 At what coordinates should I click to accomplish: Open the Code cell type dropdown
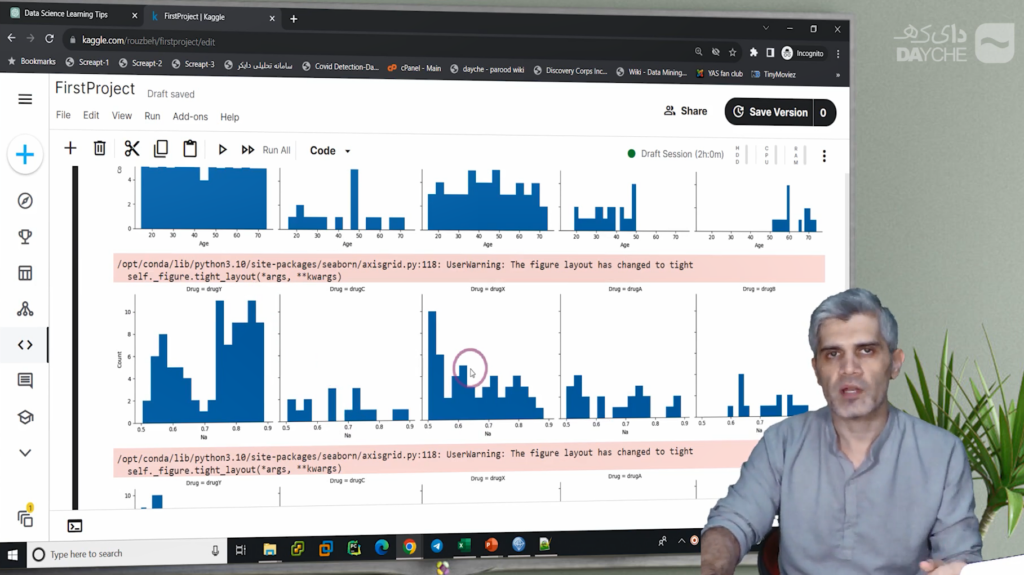click(330, 151)
